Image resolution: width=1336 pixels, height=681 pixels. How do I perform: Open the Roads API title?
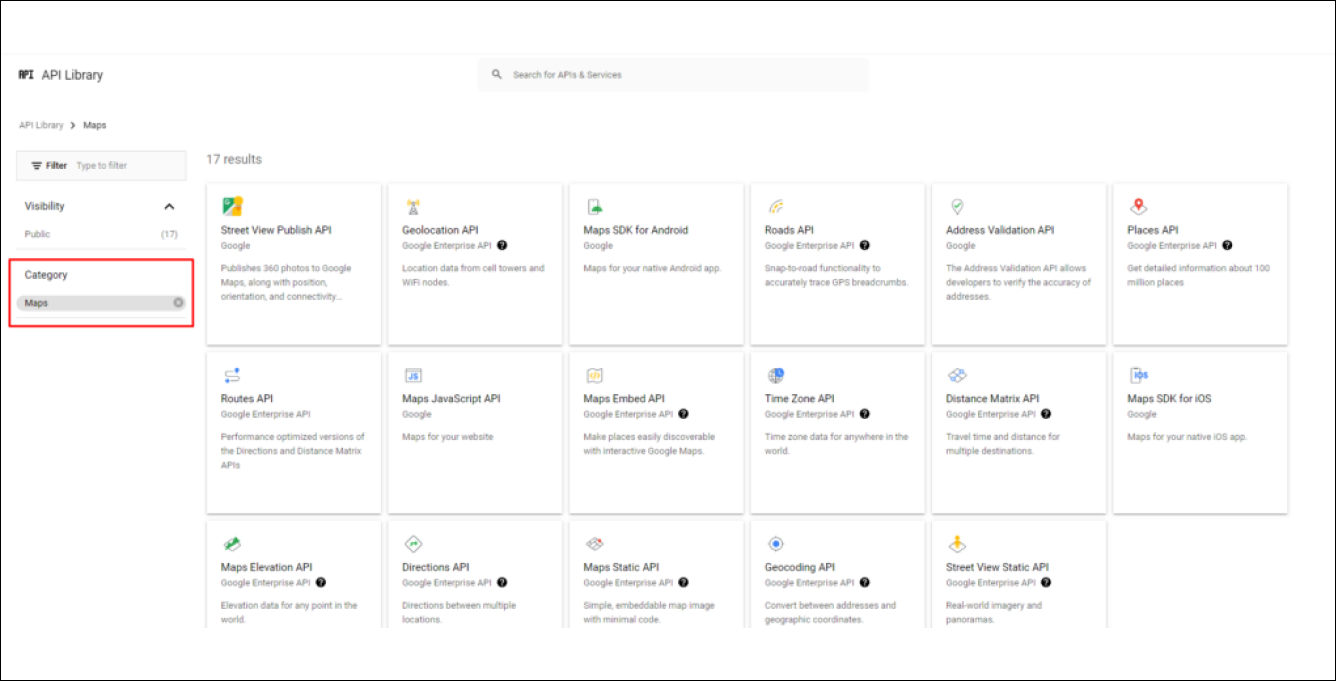[x=790, y=230]
